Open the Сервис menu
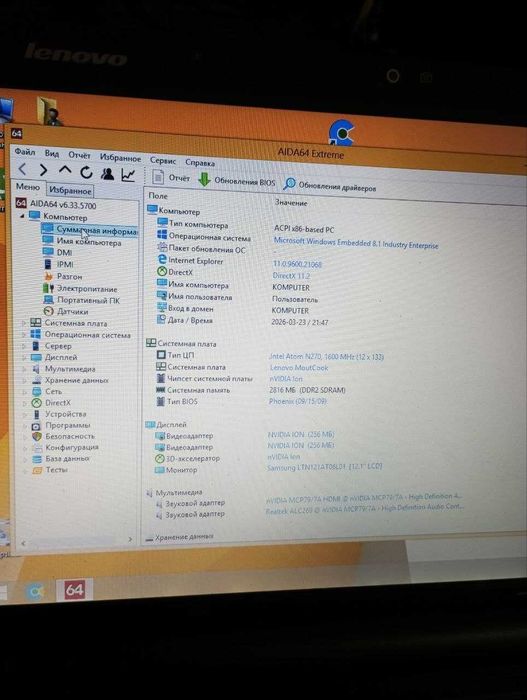 pos(163,160)
